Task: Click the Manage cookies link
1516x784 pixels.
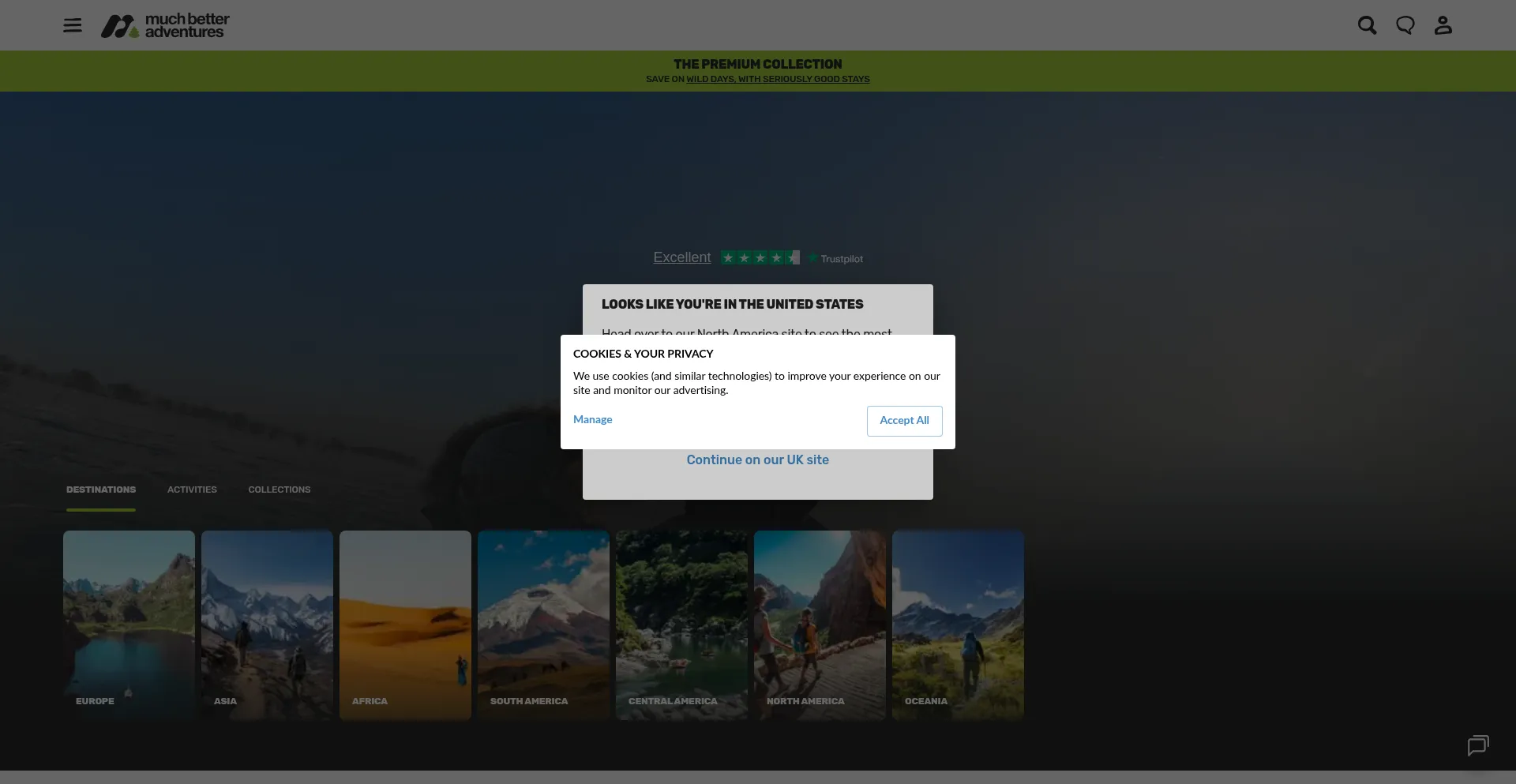Action: pos(592,420)
